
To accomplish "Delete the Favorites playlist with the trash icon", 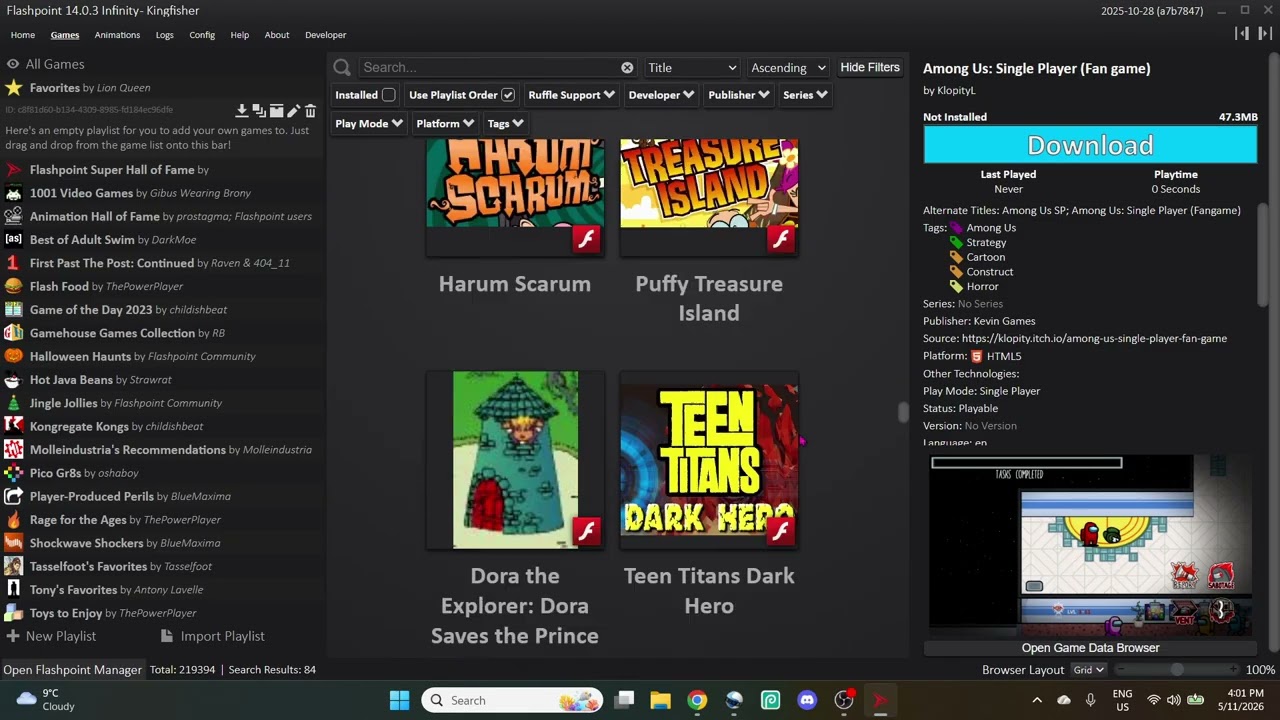I will click(310, 111).
